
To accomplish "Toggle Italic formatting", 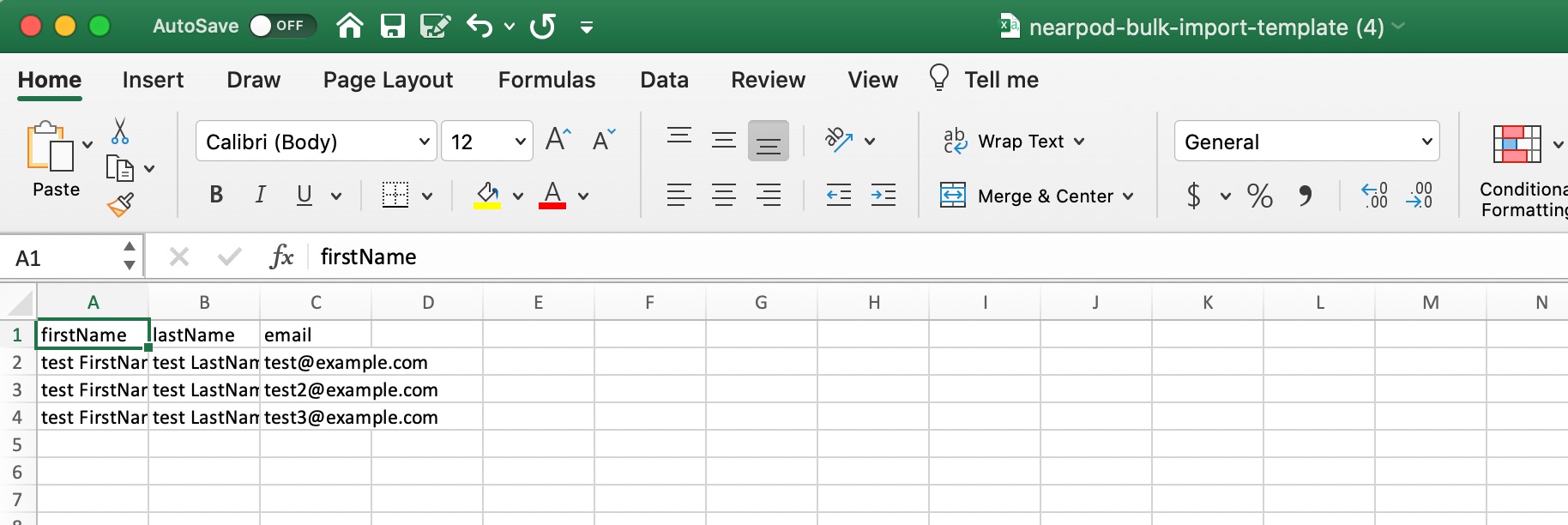I will click(260, 196).
